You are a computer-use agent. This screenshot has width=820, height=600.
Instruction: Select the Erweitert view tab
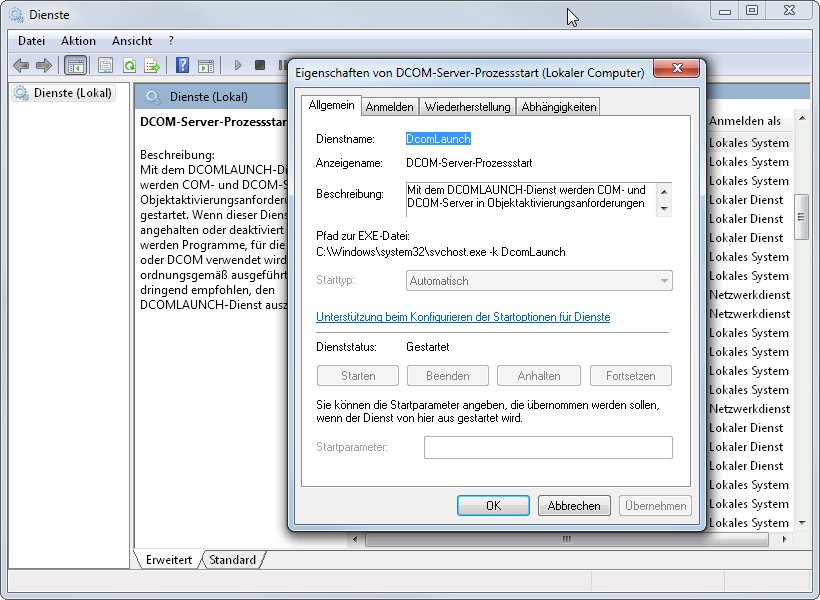(x=168, y=560)
